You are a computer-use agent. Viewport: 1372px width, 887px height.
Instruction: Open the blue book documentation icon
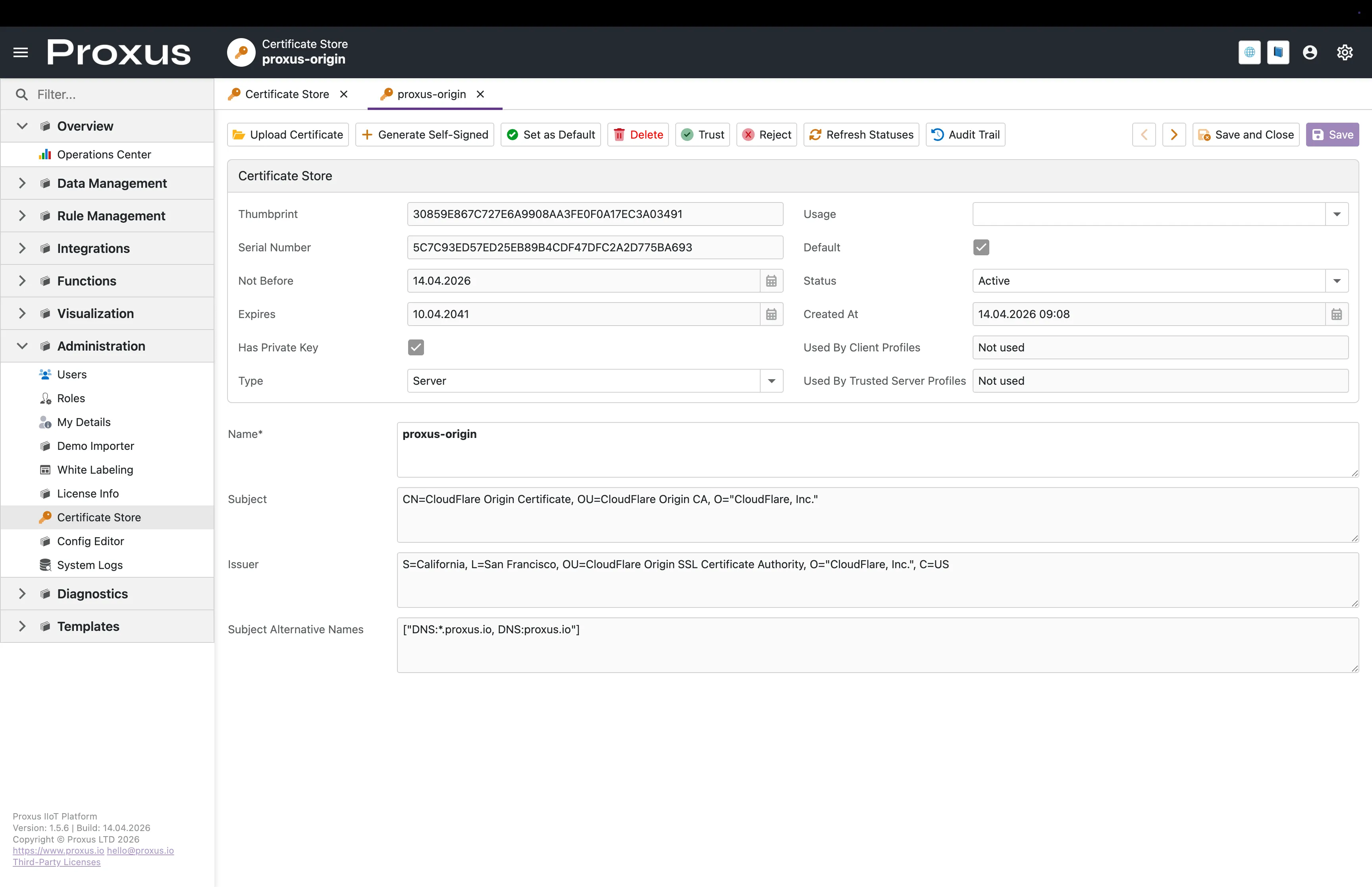coord(1278,52)
